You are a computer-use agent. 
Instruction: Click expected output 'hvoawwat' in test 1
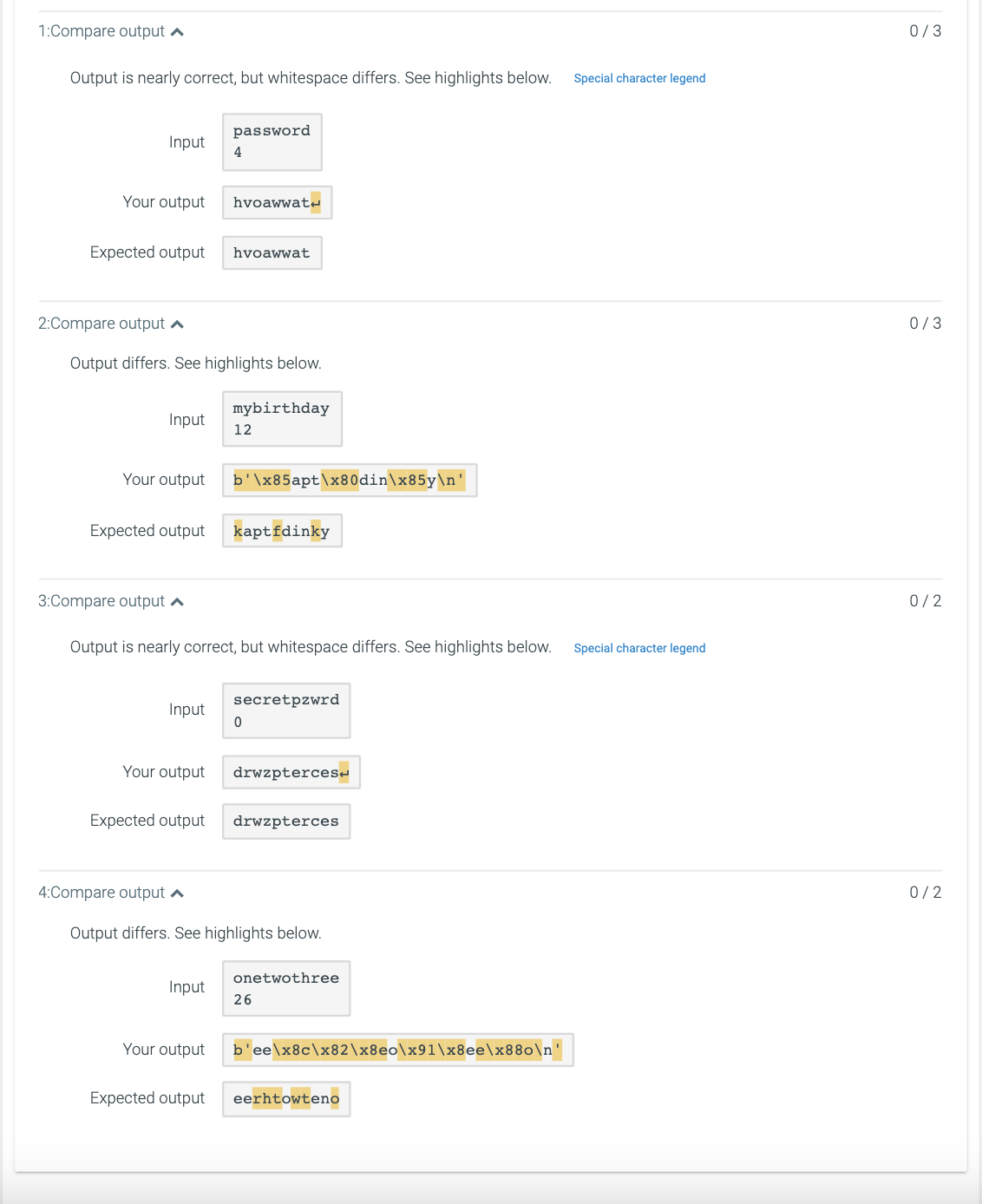click(x=272, y=252)
